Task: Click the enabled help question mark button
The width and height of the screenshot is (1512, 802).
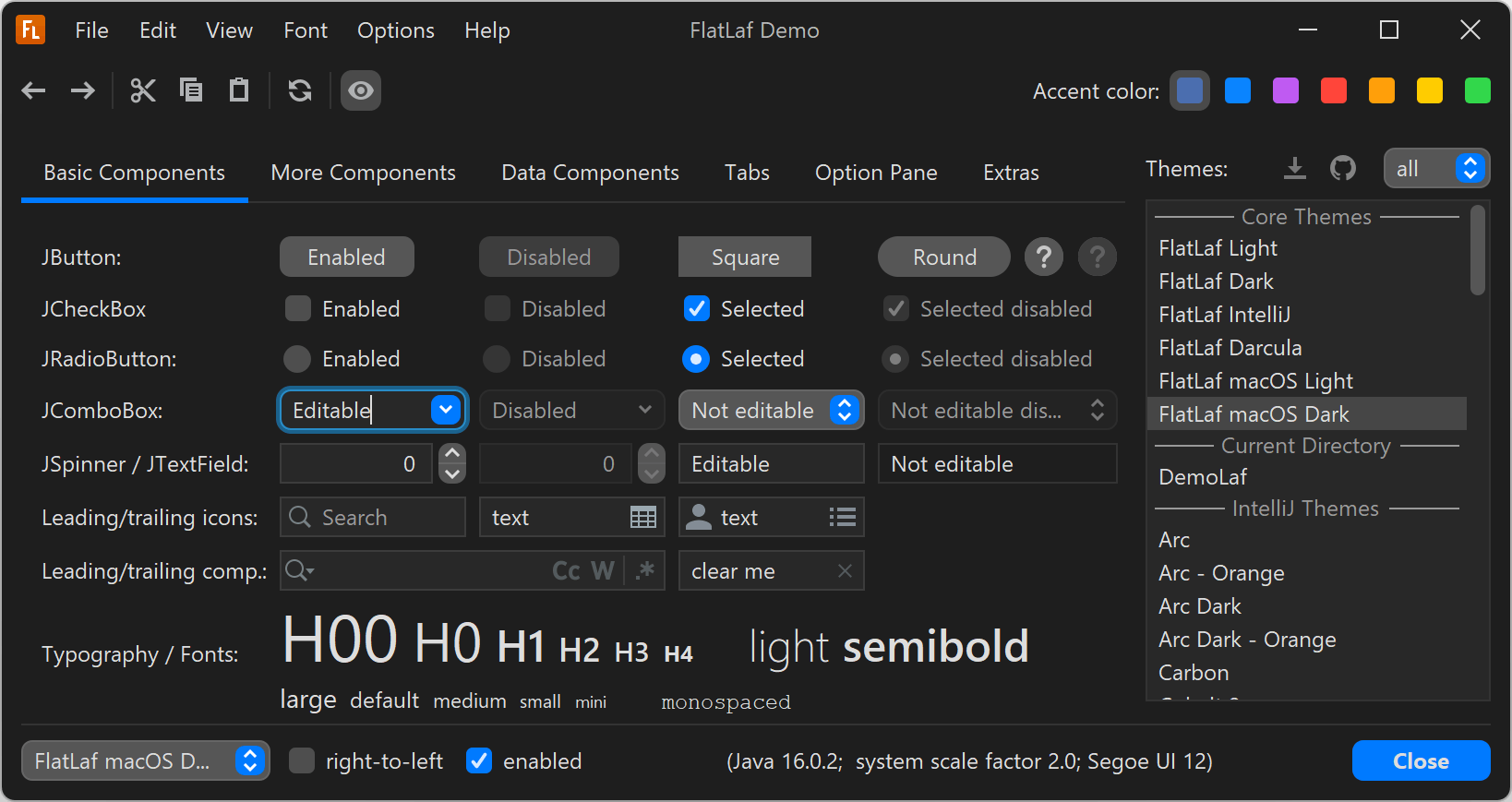Action: click(x=1044, y=257)
